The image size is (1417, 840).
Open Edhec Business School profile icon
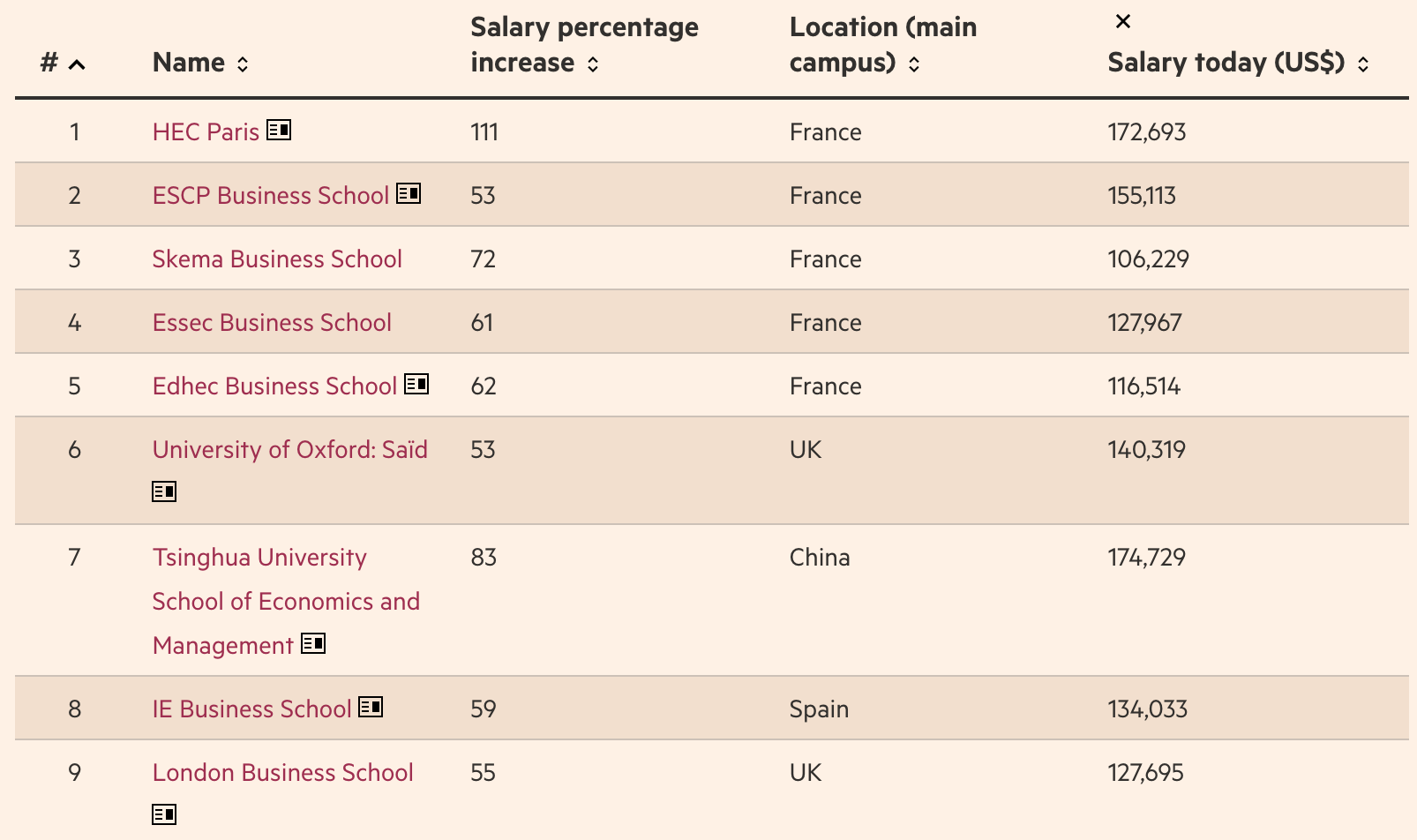[x=416, y=384]
